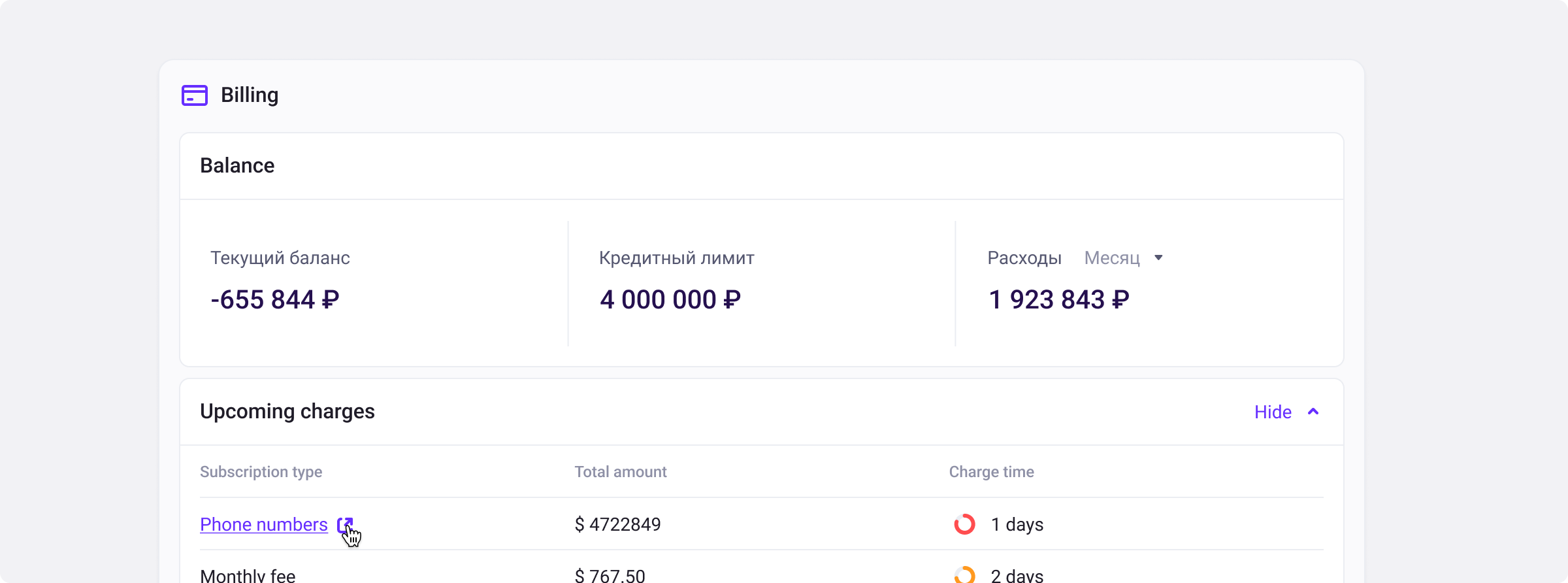Click the Billing credit card icon
This screenshot has height=583, width=1568.
click(194, 95)
